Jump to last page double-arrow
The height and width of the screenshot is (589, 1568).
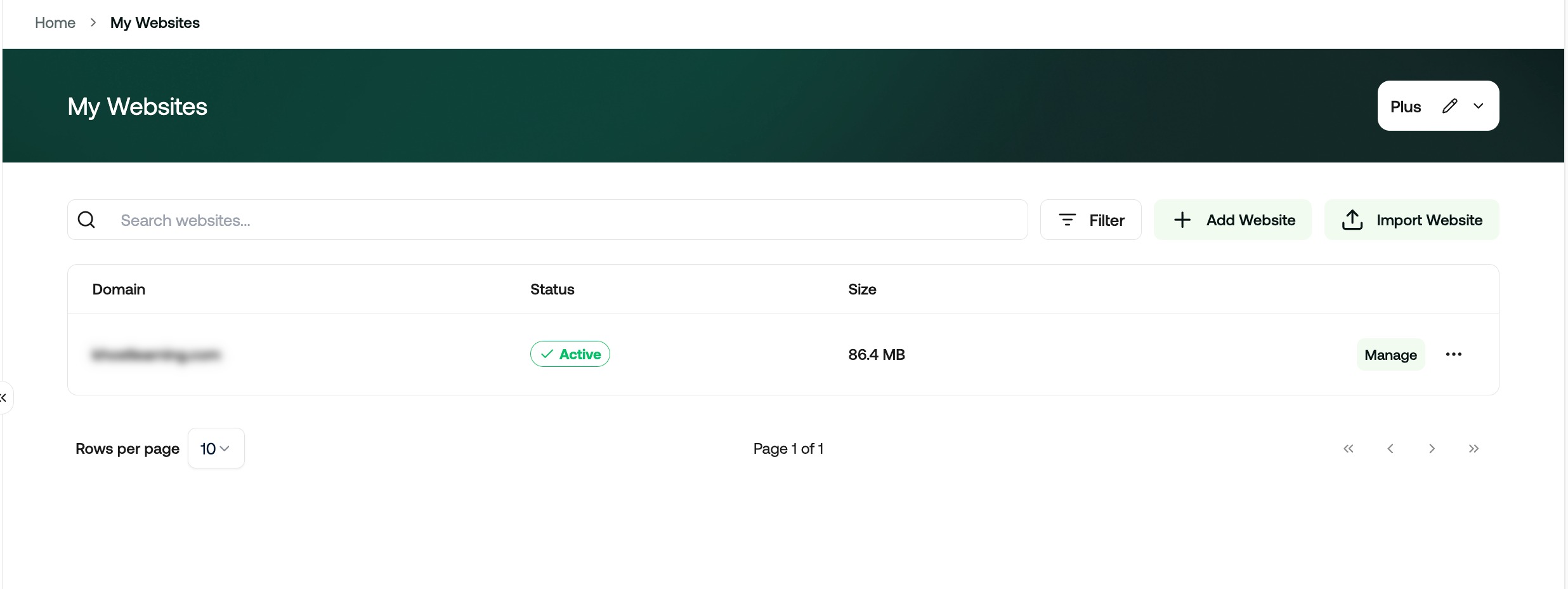tap(1473, 449)
